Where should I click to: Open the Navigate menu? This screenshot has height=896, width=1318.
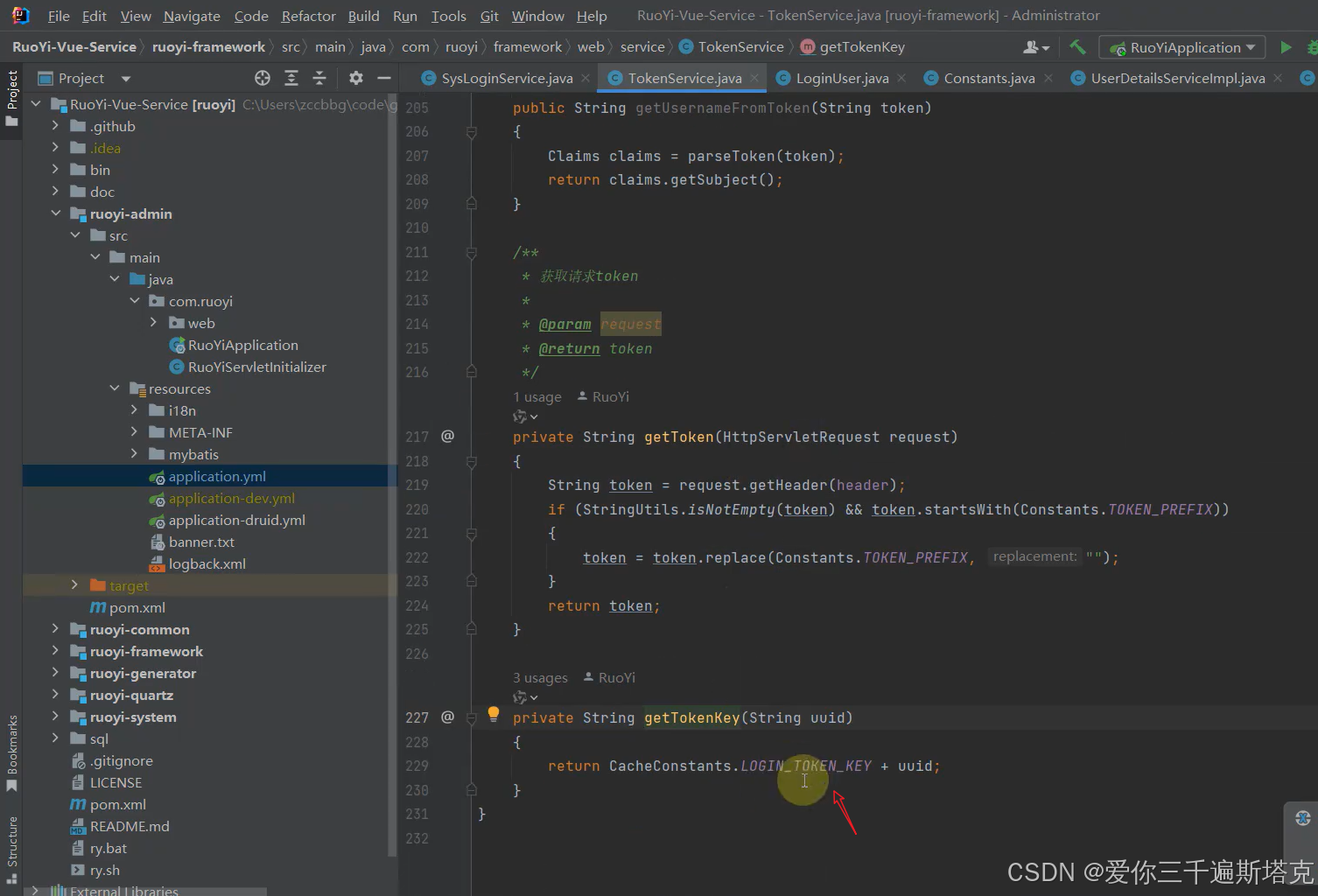click(192, 16)
